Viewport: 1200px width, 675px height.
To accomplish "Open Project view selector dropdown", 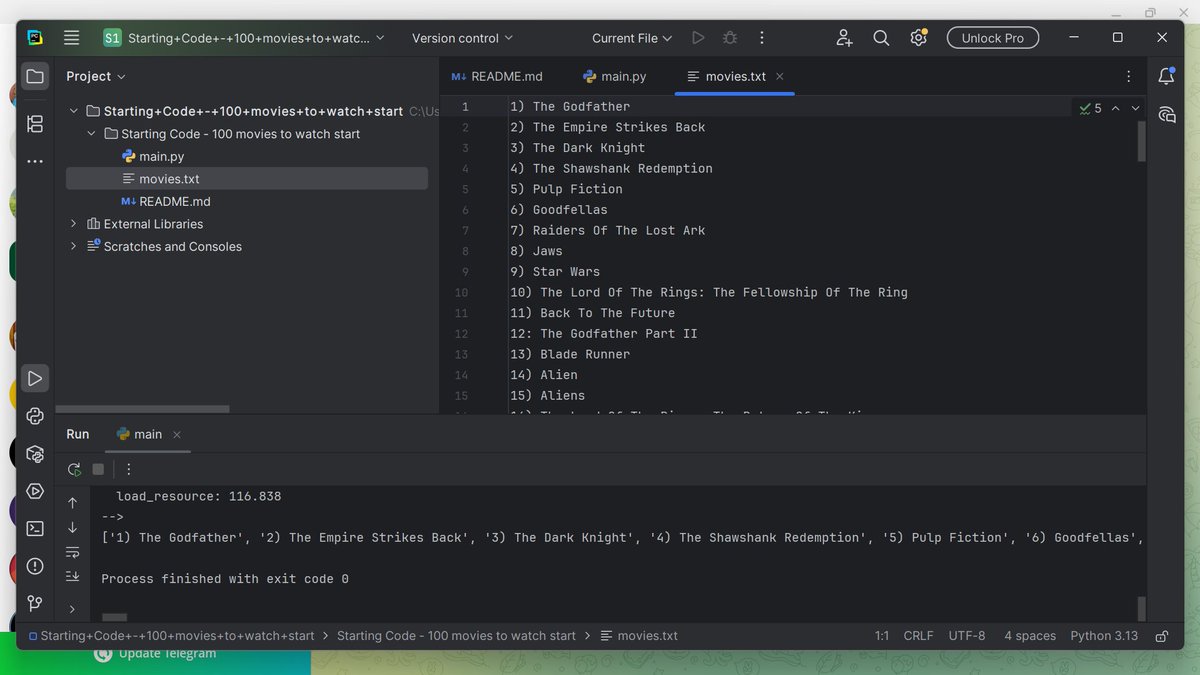I will (96, 76).
